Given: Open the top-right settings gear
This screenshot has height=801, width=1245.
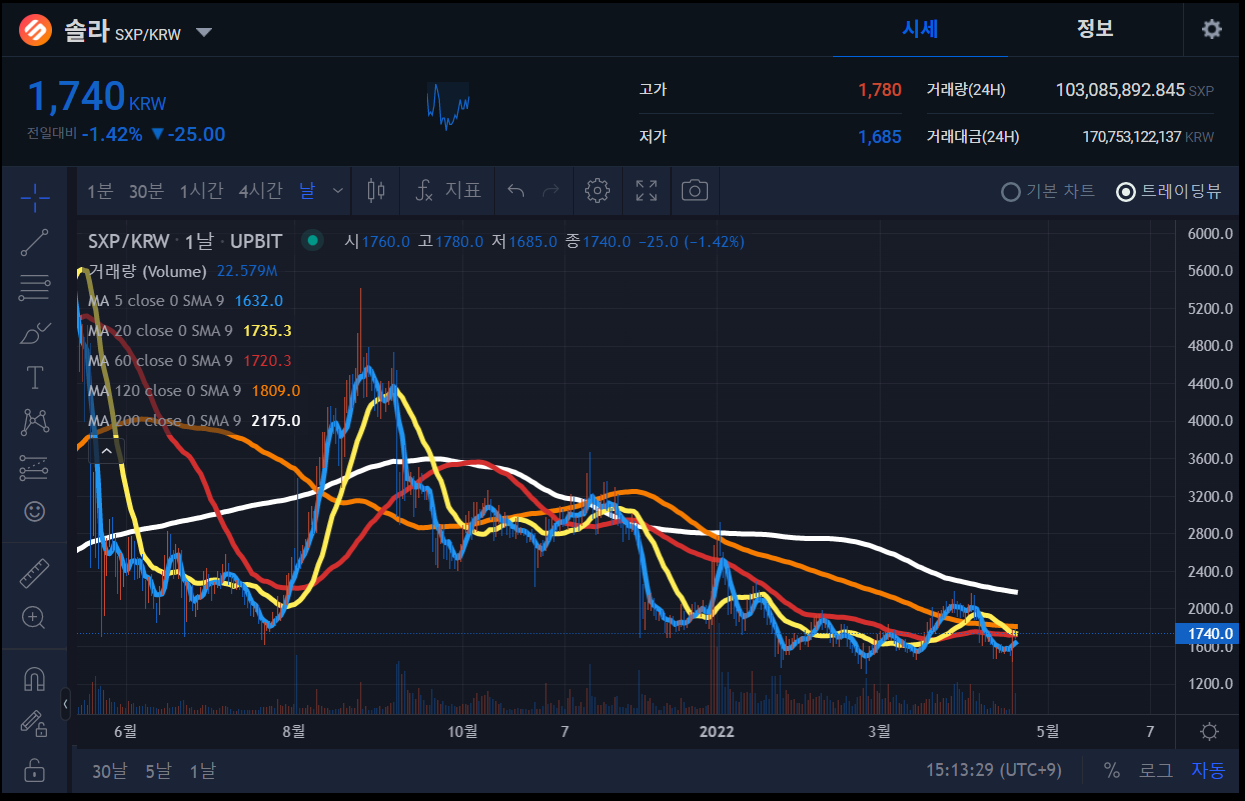Looking at the screenshot, I should [1211, 29].
